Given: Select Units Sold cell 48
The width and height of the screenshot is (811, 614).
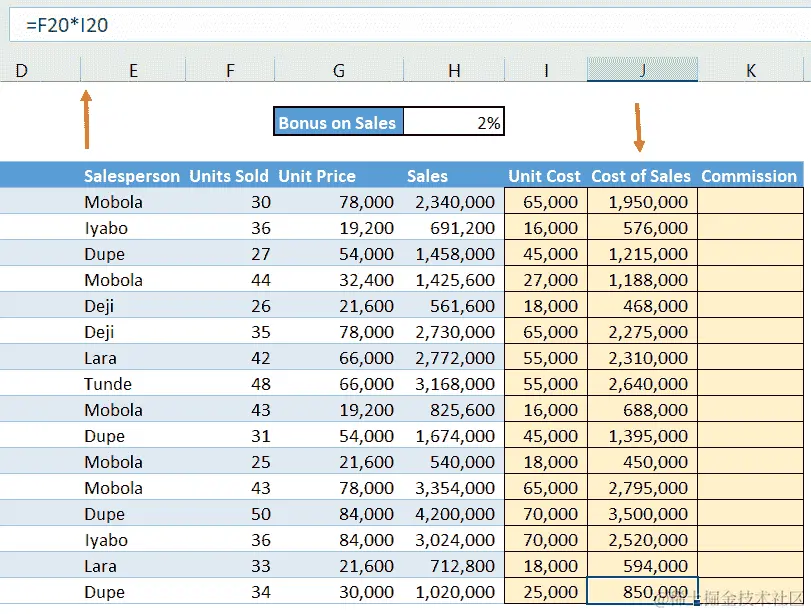Looking at the screenshot, I should point(230,383).
